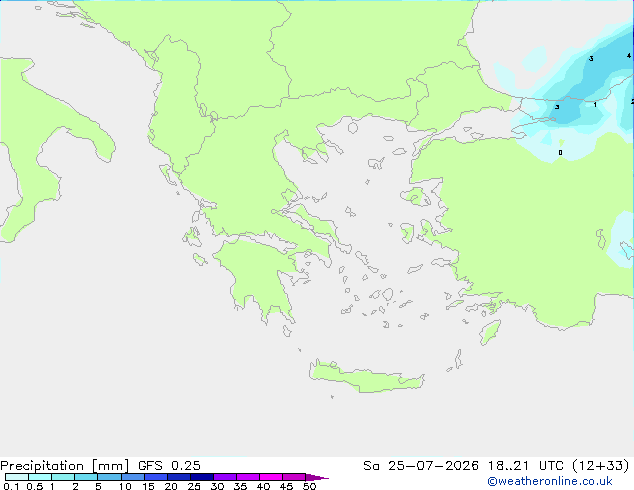Screen dimensions: 634x490
Task: Click the 0.5–1 mm legend swatch
Action: (x=40, y=477)
